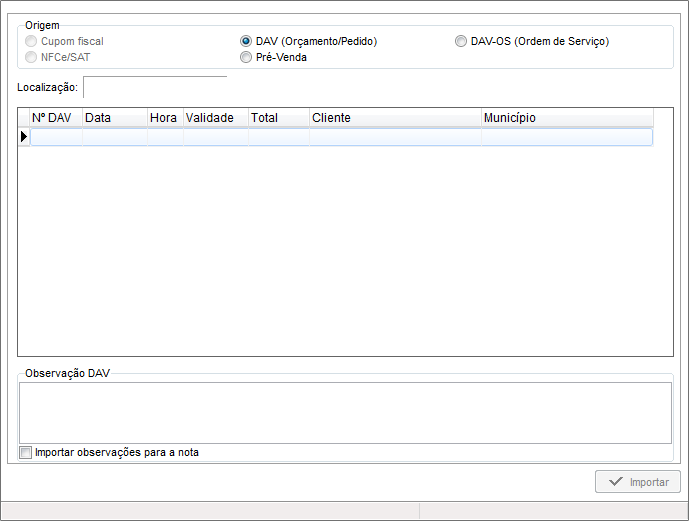Pick the Cupom fiscal origin option
This screenshot has width=689, height=521.
[32, 42]
